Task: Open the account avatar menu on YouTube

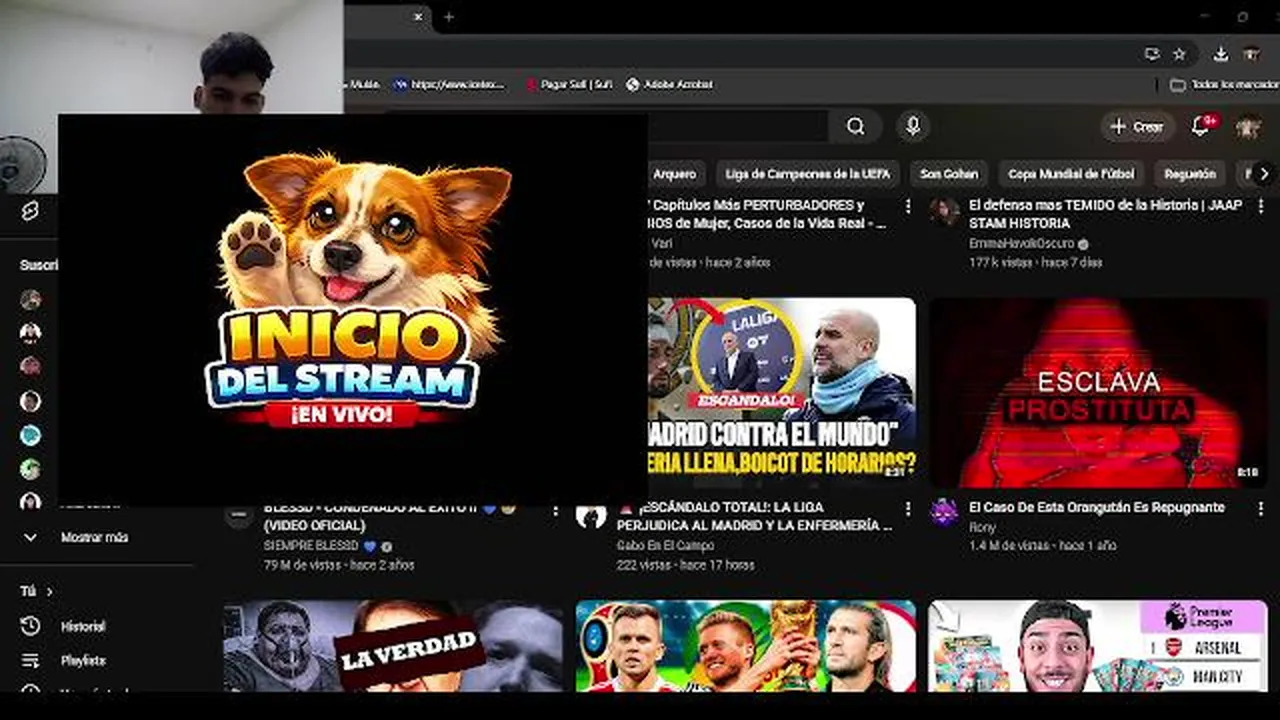Action: (1247, 127)
